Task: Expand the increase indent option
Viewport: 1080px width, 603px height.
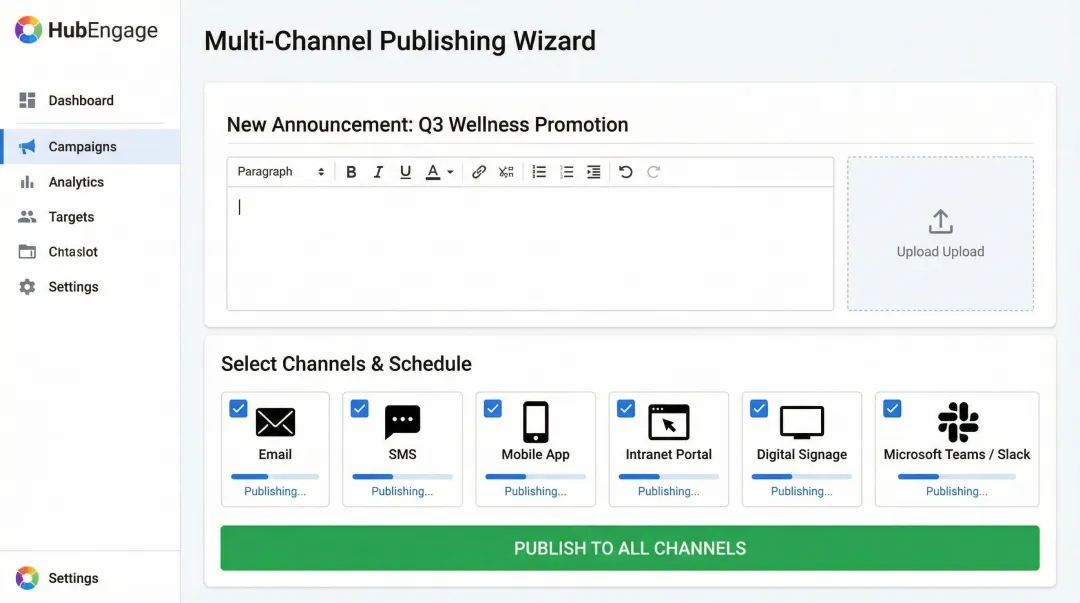Action: [593, 171]
